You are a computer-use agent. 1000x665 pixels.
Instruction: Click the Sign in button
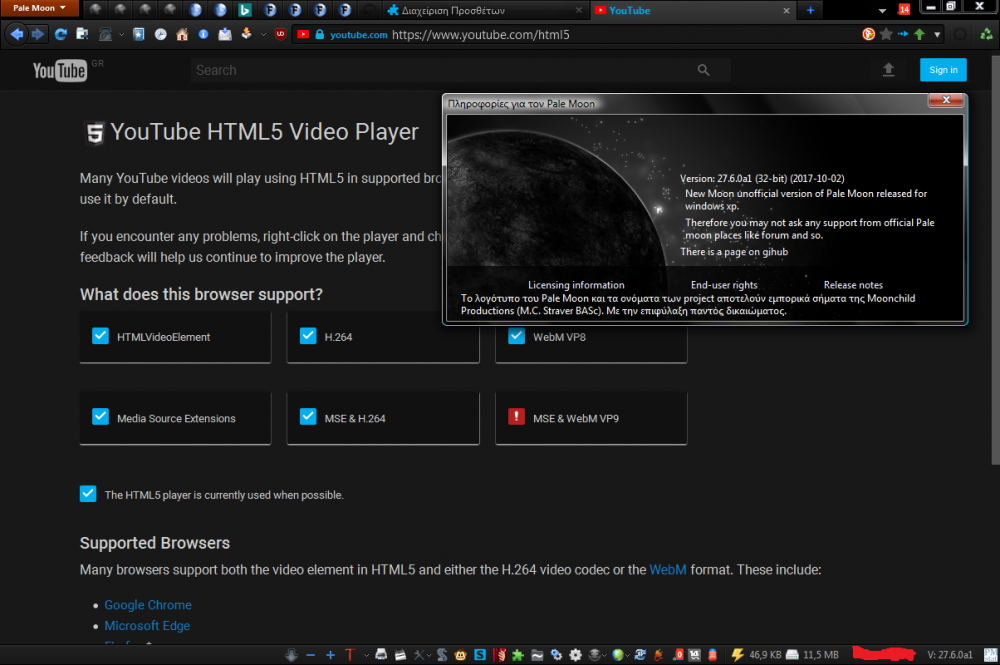[943, 69]
